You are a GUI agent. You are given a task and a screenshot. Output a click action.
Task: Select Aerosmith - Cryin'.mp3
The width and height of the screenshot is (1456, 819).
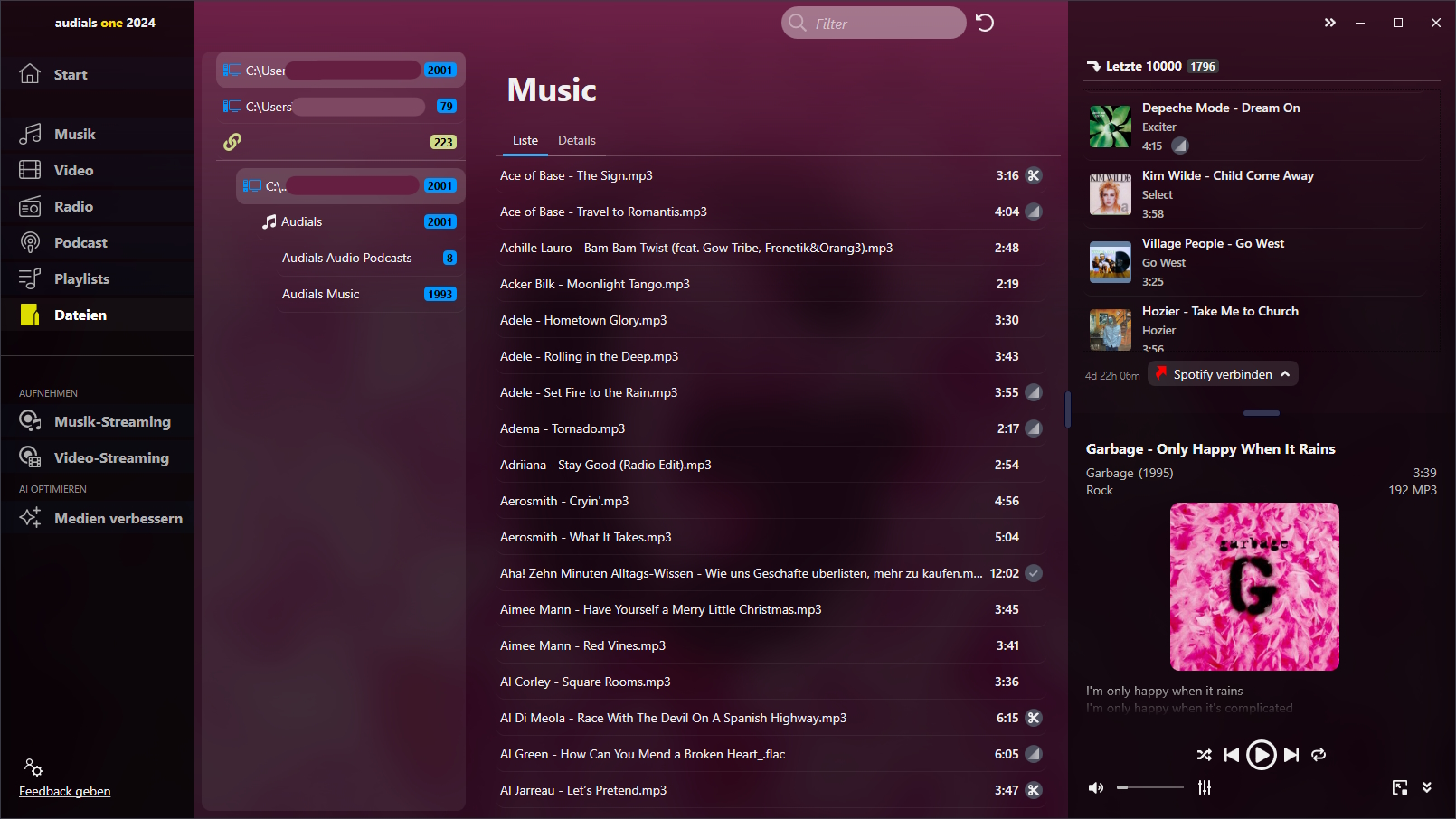[x=771, y=501]
